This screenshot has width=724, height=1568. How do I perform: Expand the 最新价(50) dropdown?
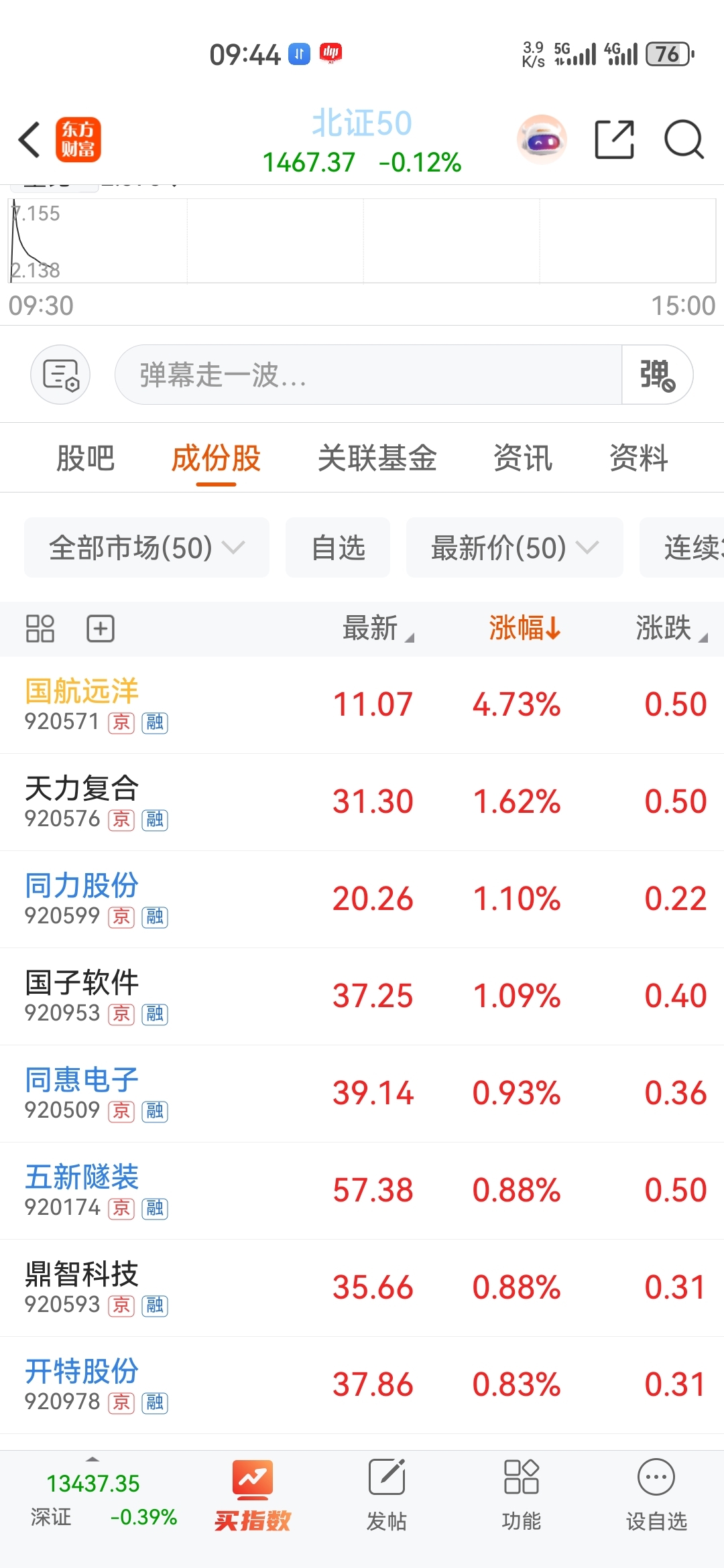coord(514,547)
